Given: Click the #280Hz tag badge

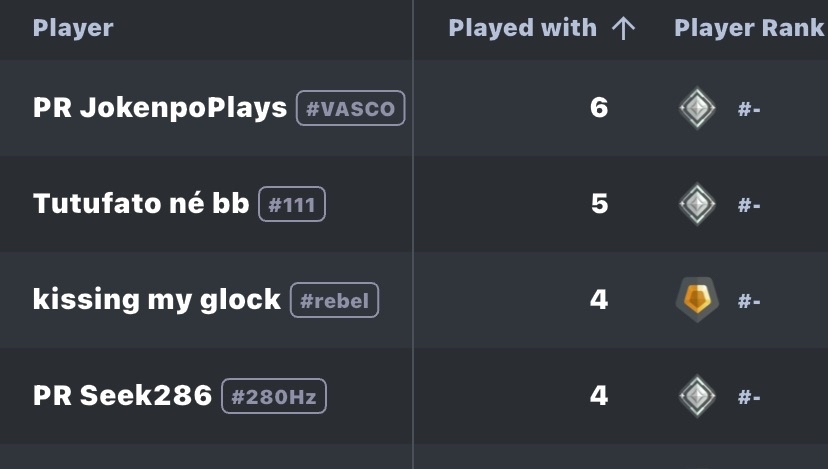Looking at the screenshot, I should tap(273, 397).
